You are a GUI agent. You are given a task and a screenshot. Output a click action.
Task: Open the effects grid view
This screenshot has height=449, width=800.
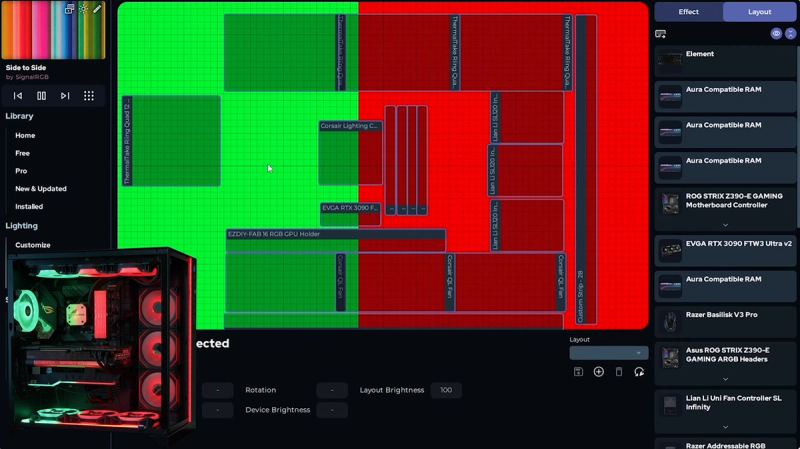point(89,96)
